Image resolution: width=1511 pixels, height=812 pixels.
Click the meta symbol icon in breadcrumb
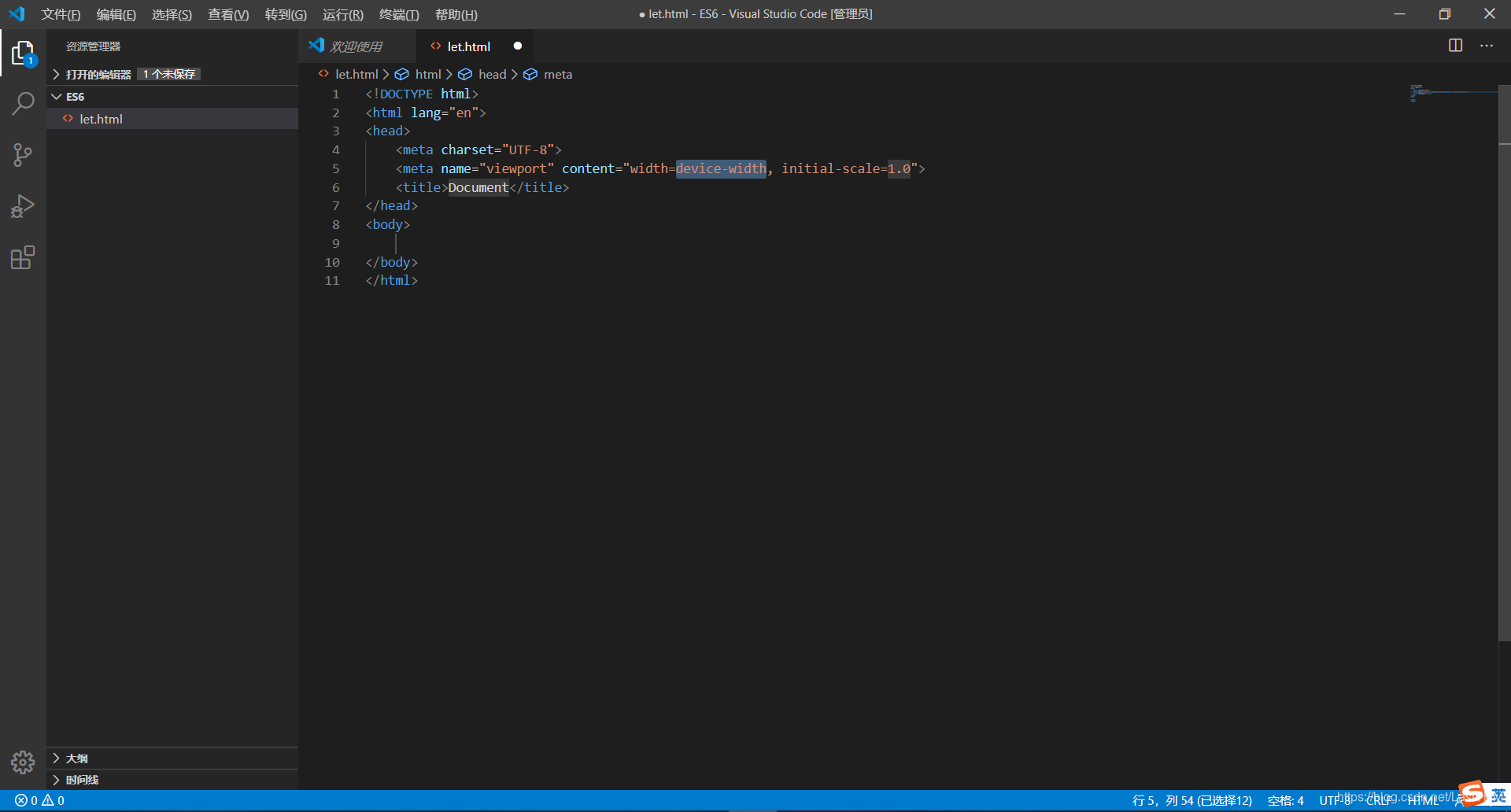530,74
